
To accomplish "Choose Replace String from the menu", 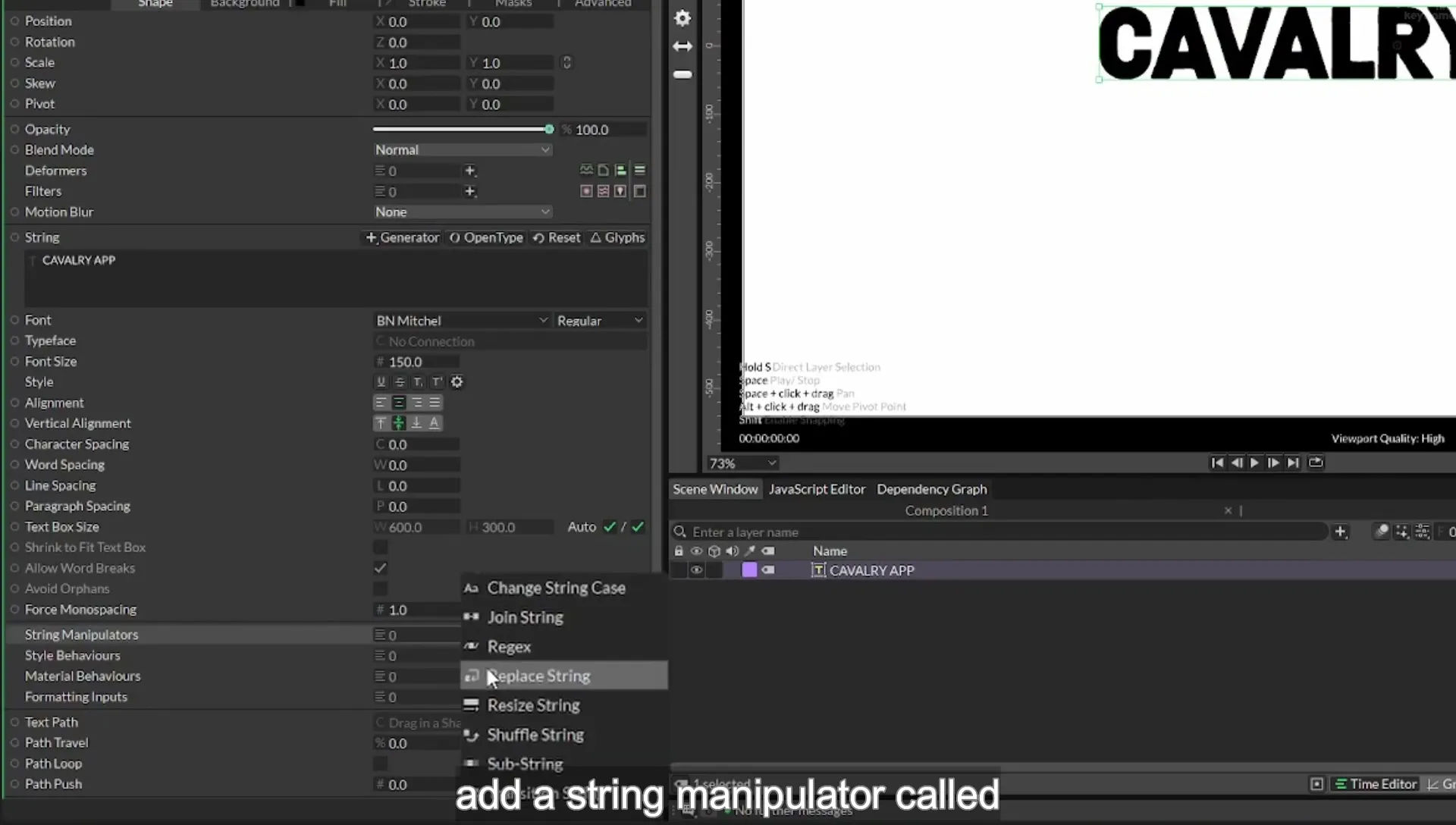I will pyautogui.click(x=564, y=676).
